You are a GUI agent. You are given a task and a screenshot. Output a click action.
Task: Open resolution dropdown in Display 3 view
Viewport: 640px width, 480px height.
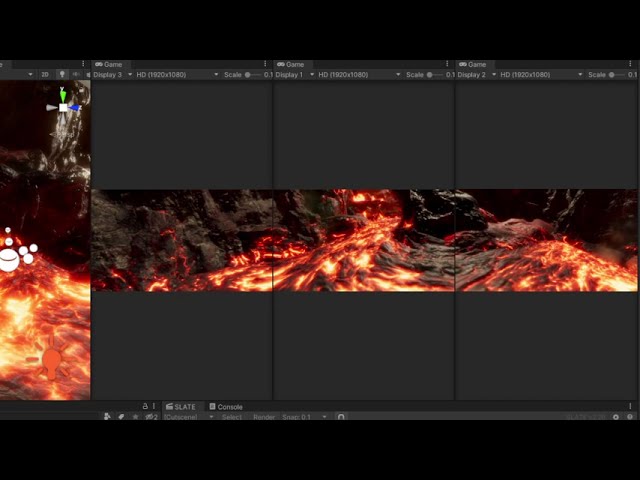[176, 74]
